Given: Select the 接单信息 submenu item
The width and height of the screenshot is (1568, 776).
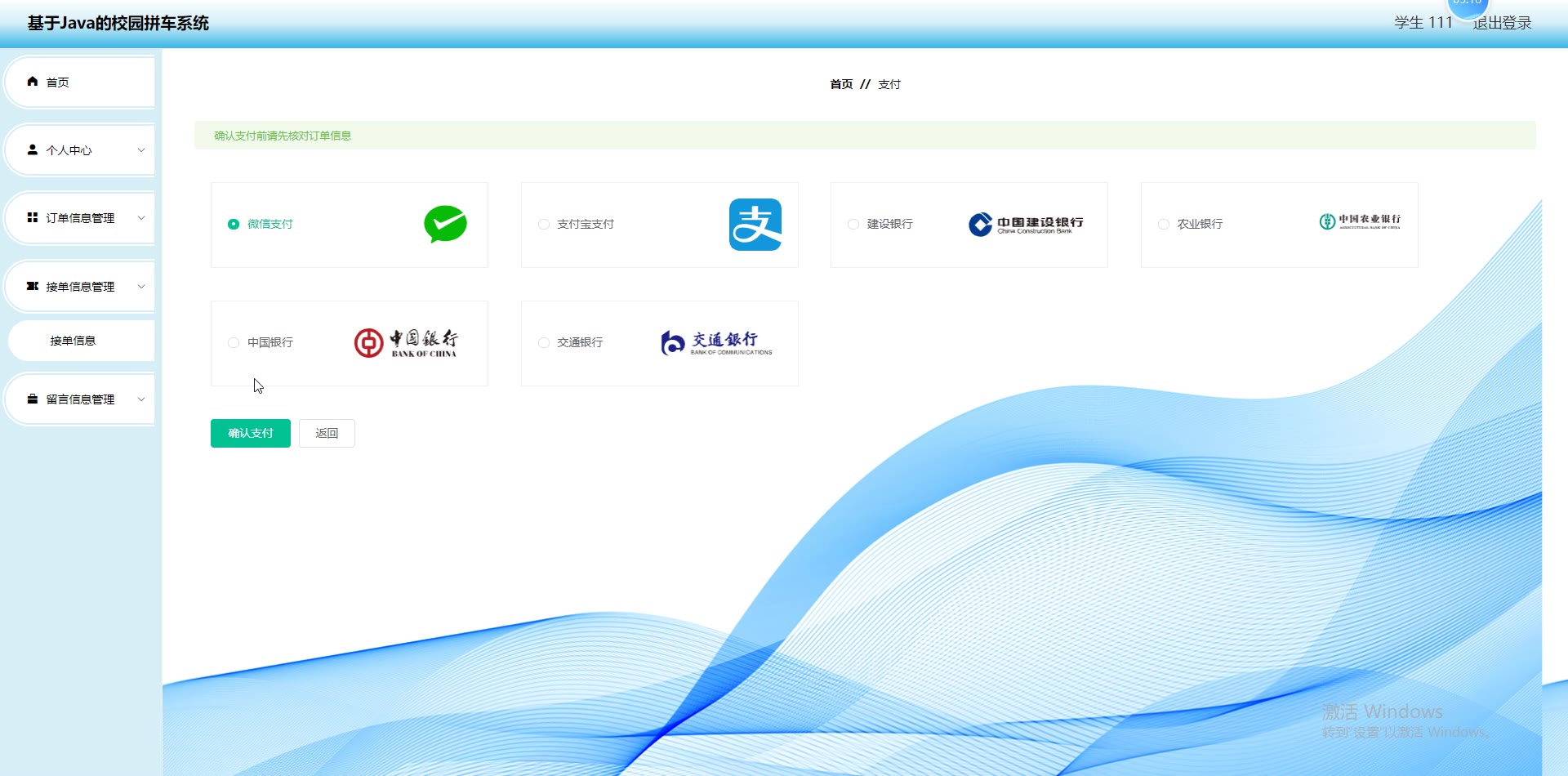Looking at the screenshot, I should tap(82, 341).
